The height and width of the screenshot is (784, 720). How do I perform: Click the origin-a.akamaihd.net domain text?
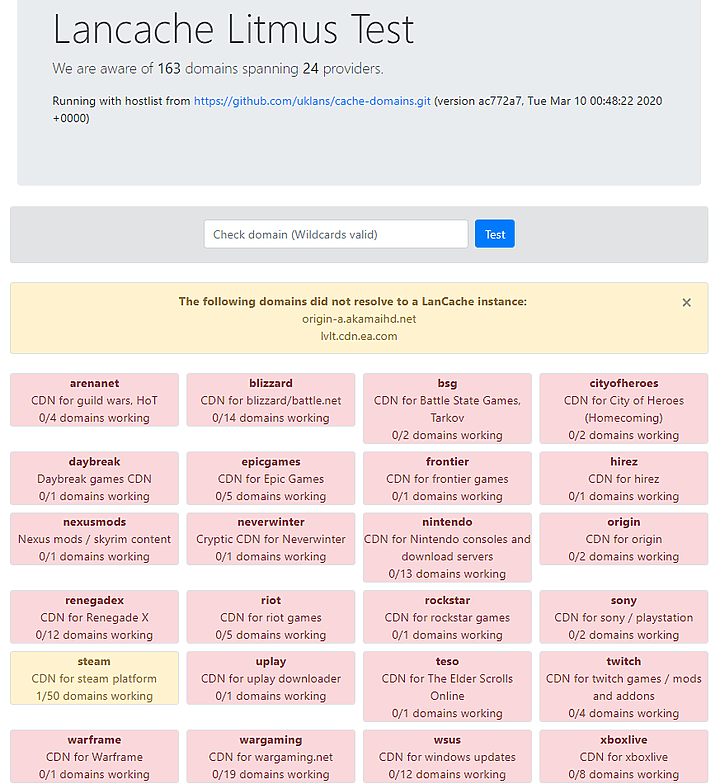[359, 319]
